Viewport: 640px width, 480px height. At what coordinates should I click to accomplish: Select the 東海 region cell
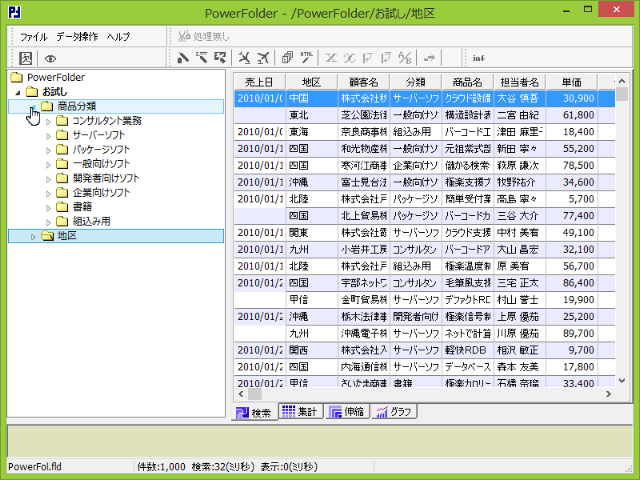pyautogui.click(x=312, y=132)
